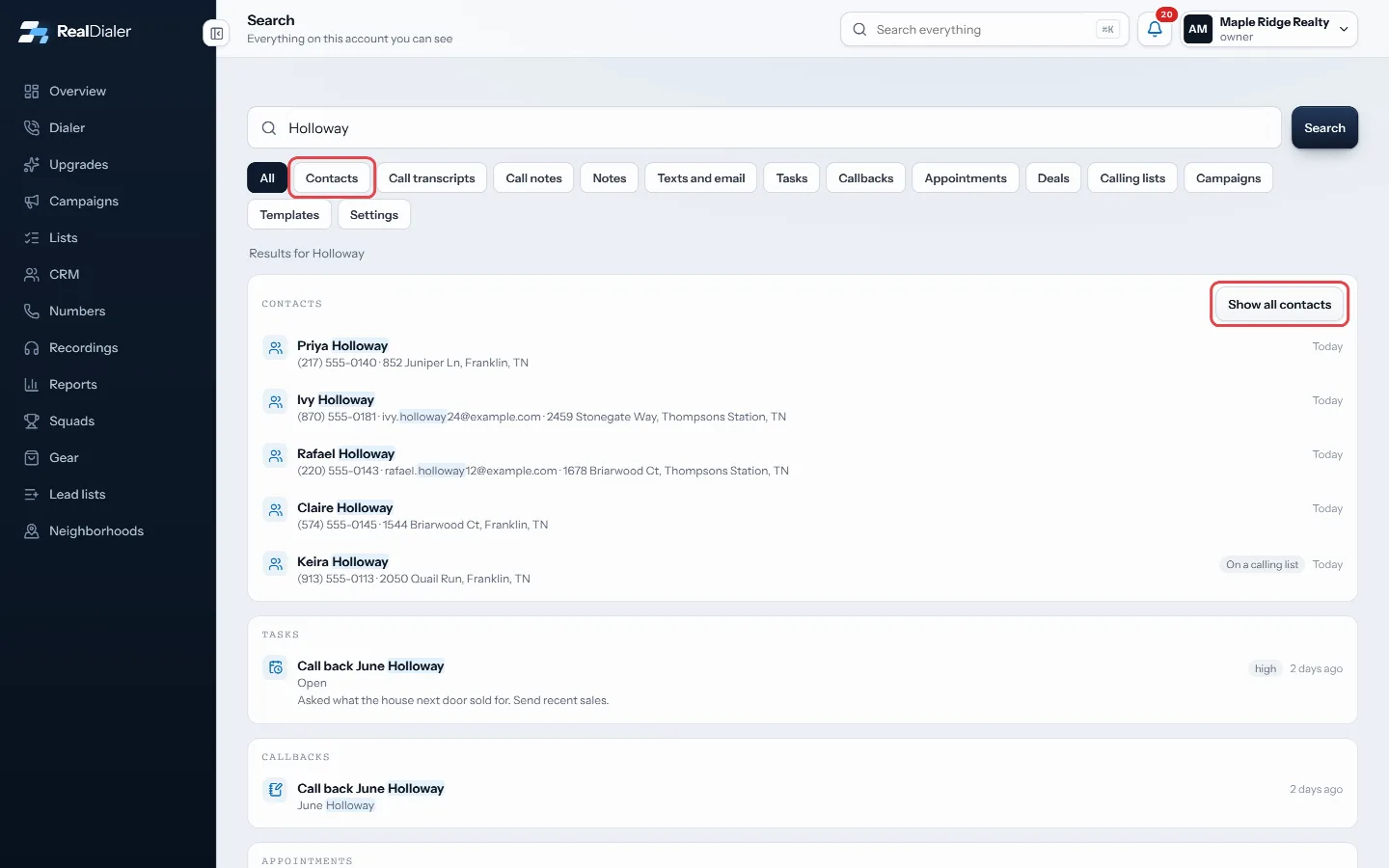
Task: Click the Lead lists icon in the sidebar
Action: (32, 495)
